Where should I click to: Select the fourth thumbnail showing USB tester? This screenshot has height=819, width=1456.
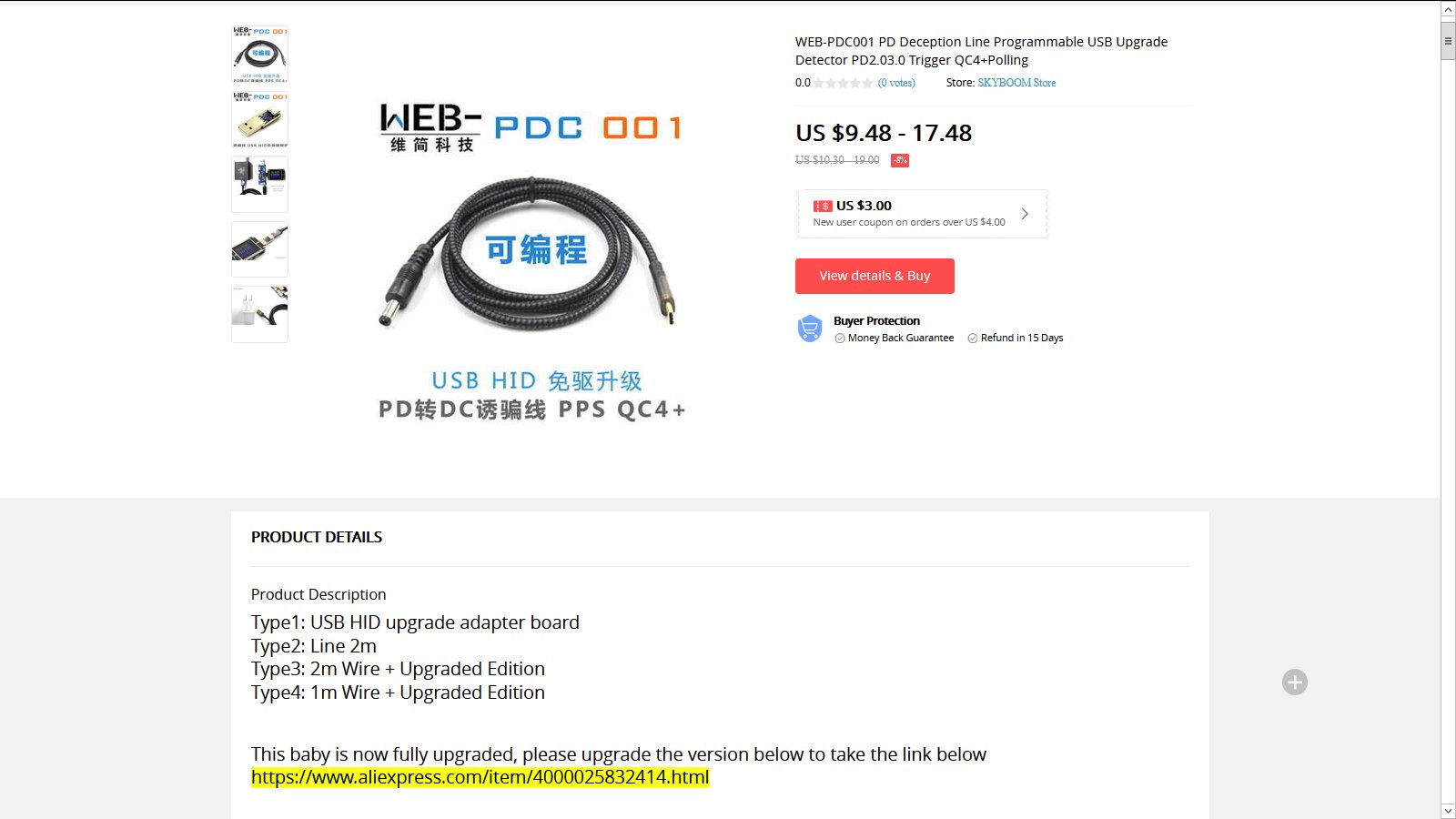pyautogui.click(x=259, y=249)
